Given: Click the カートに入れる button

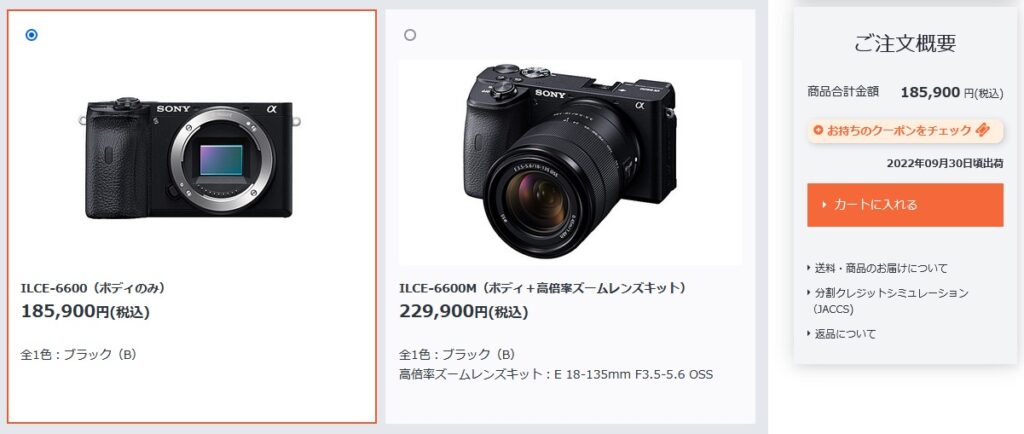Looking at the screenshot, I should [x=905, y=205].
